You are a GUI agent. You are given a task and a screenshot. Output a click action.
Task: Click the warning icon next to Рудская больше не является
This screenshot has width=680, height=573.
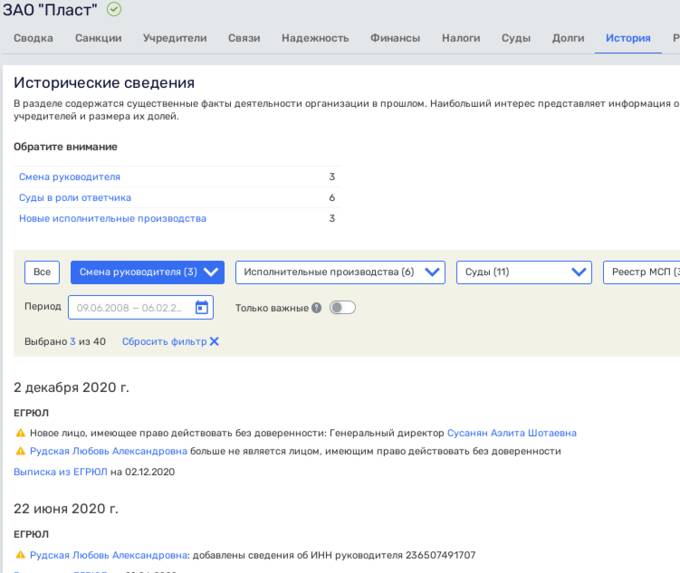(x=20, y=451)
